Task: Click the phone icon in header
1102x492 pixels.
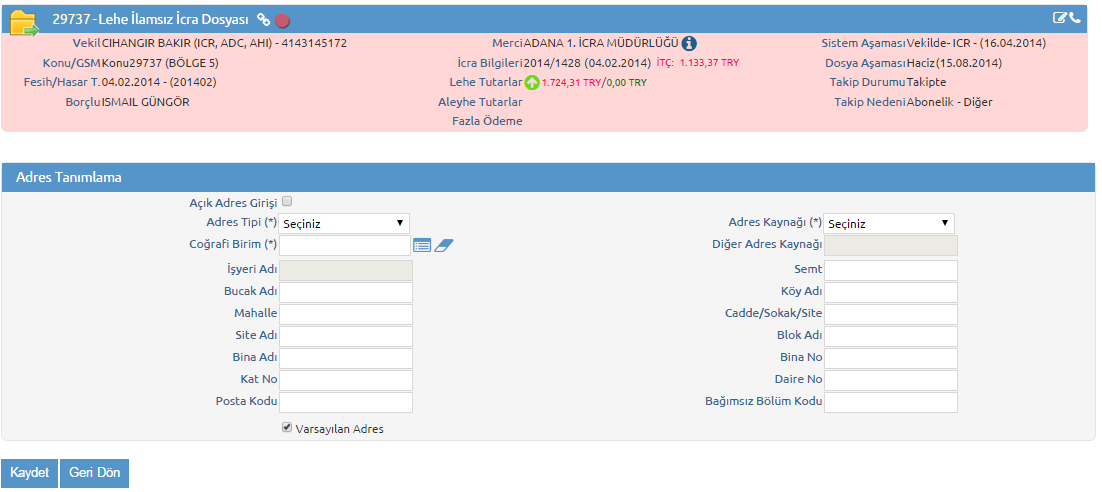Action: pyautogui.click(x=1075, y=18)
